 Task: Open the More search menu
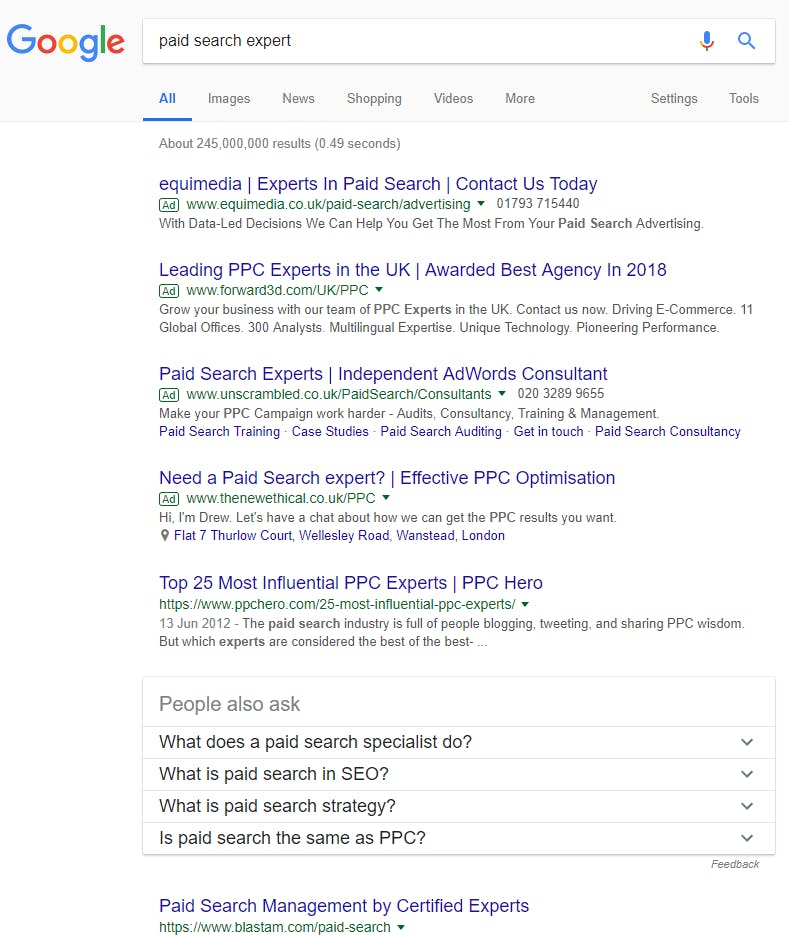click(x=520, y=99)
